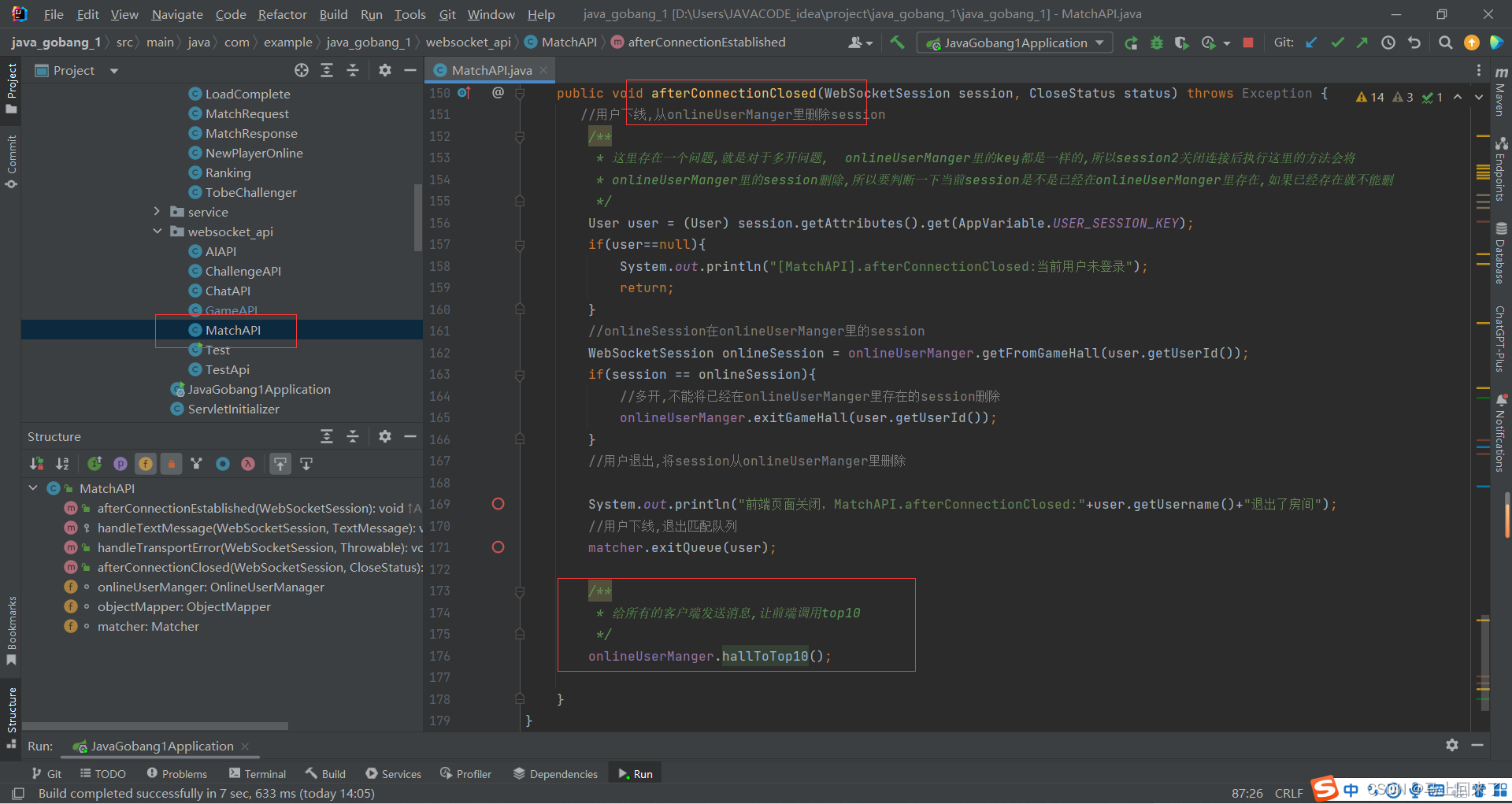Image resolution: width=1512 pixels, height=804 pixels.
Task: Open Git Show History clock icon
Action: (x=1388, y=43)
